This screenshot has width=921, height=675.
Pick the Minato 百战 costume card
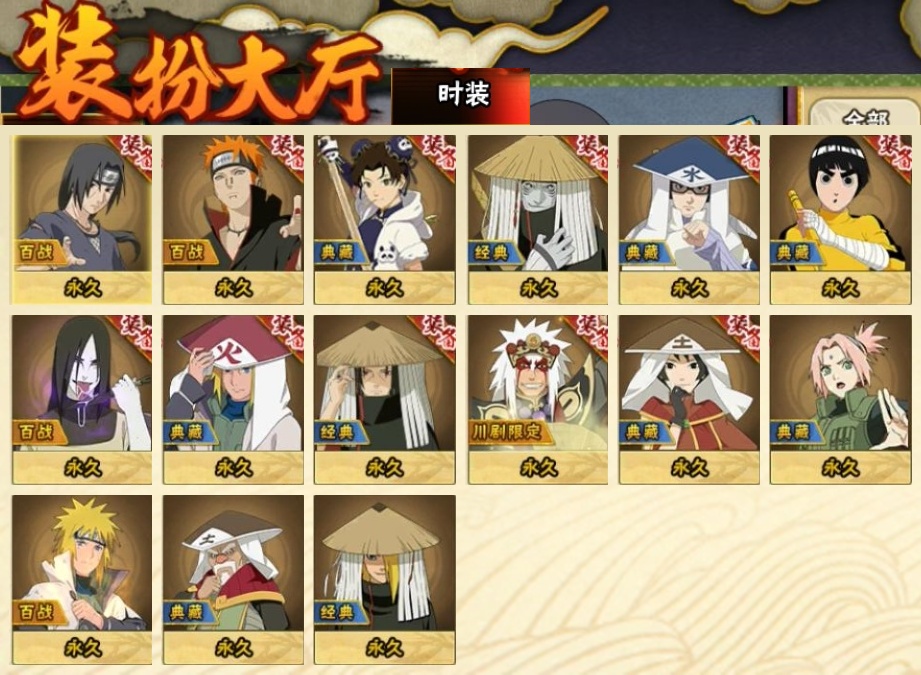(82, 580)
